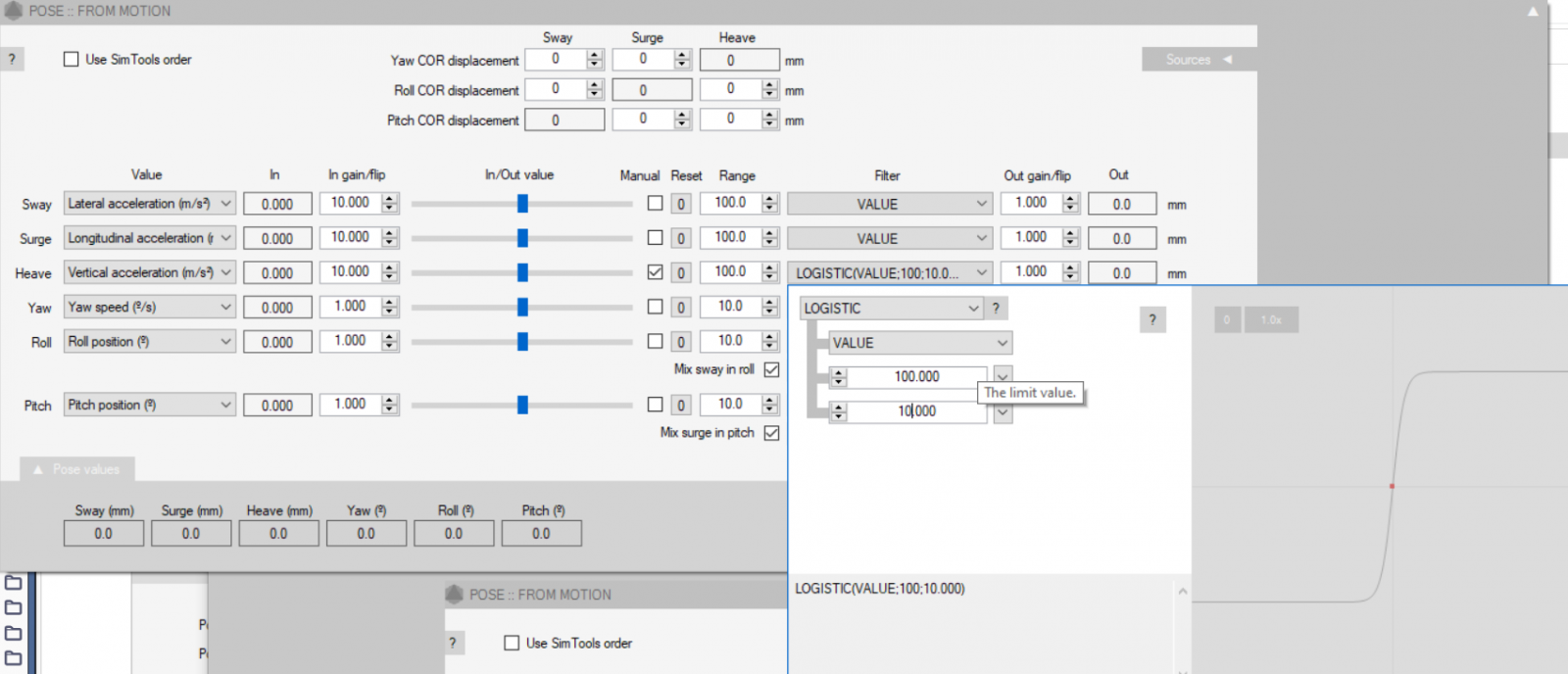This screenshot has height=674, width=1568.
Task: Open the Sway filter VALUE dropdown
Action: (890, 204)
